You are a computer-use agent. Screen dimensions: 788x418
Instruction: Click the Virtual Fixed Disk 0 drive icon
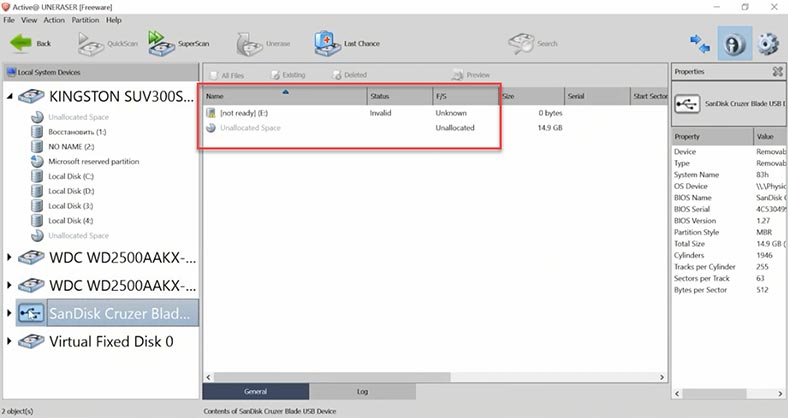point(31,342)
